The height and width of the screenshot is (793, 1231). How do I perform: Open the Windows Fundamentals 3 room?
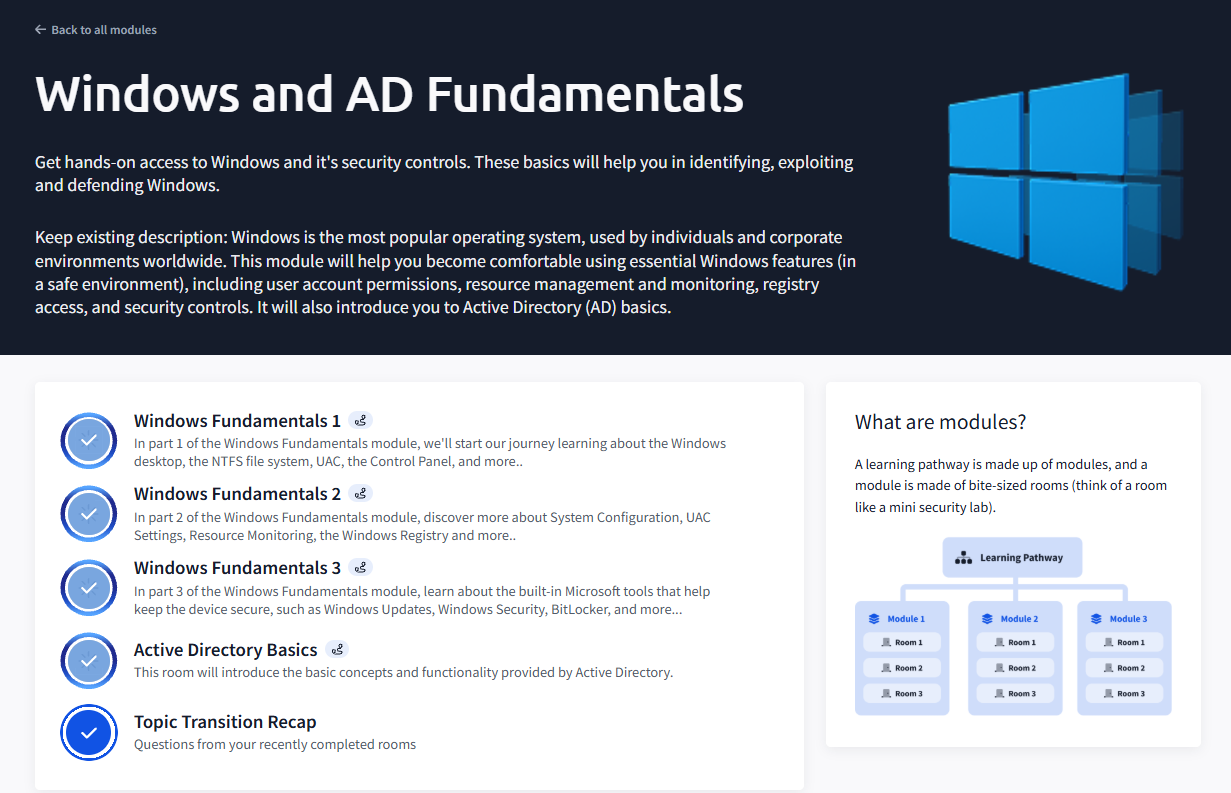(x=237, y=568)
